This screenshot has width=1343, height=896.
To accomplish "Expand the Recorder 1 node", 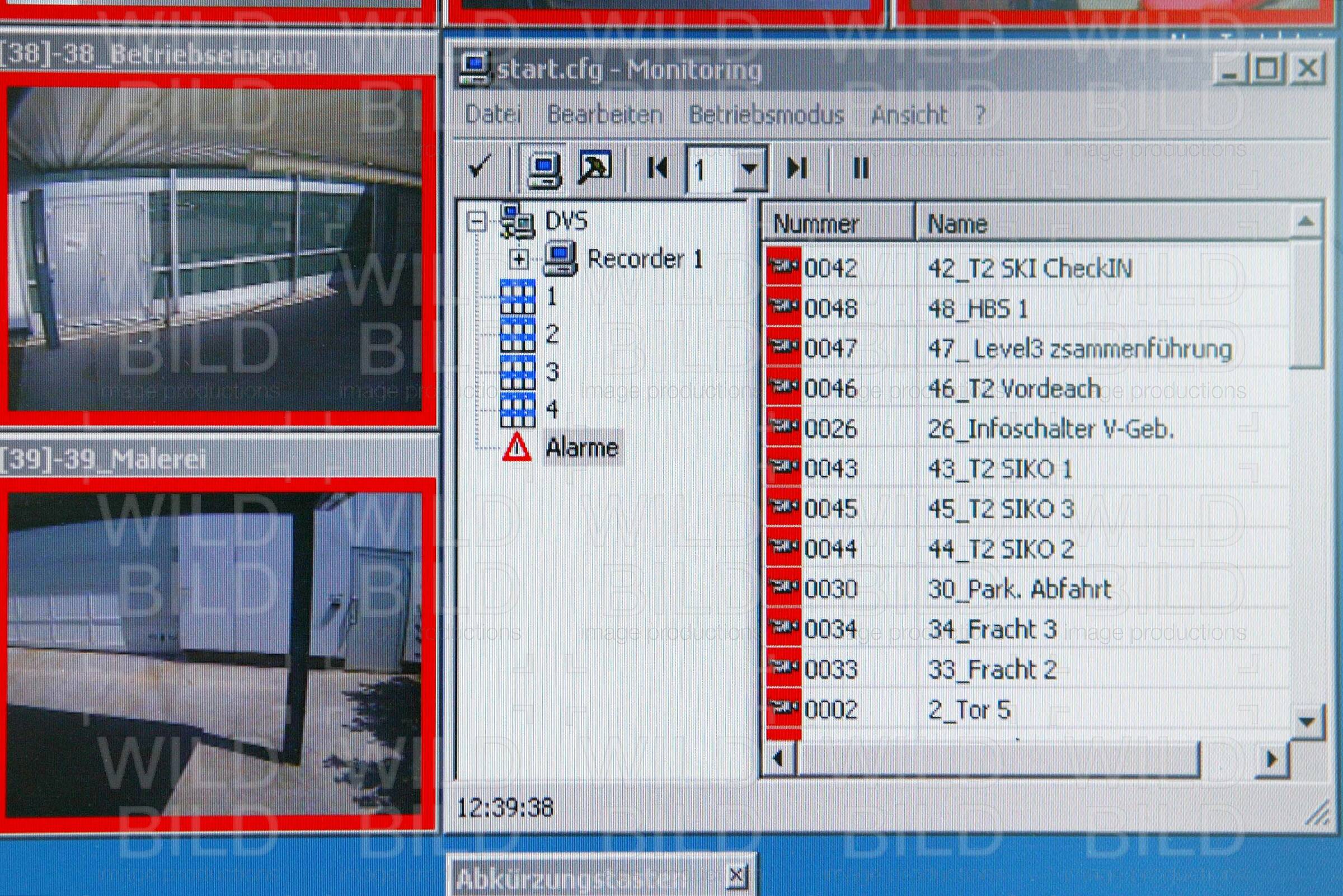I will click(519, 260).
